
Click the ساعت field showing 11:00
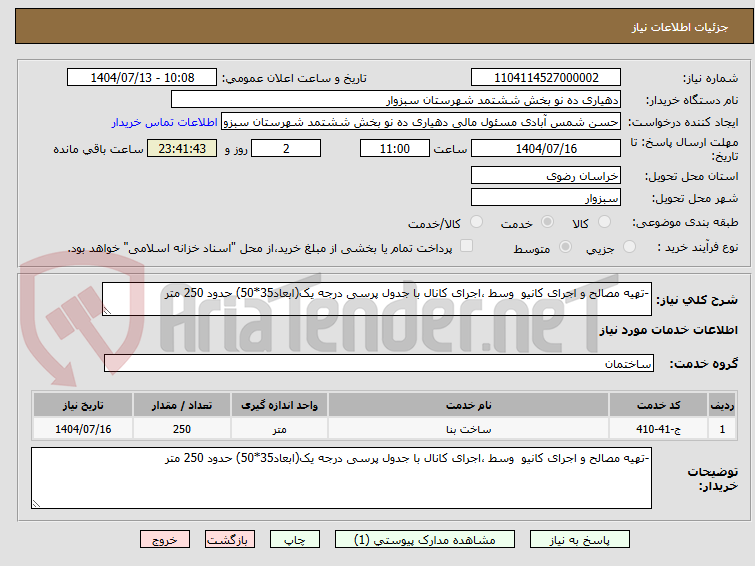(395, 148)
